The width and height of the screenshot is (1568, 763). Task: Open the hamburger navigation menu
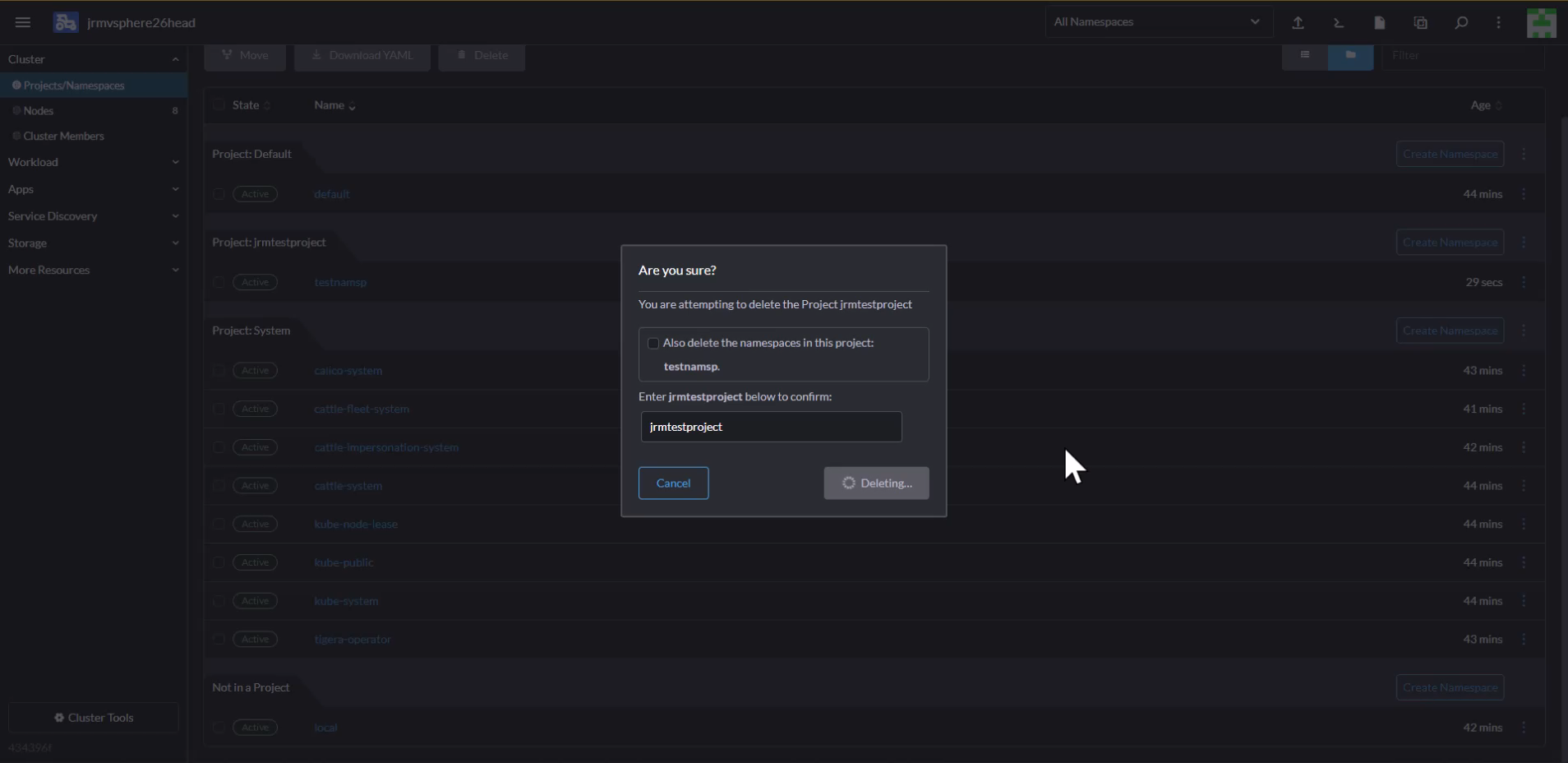(x=22, y=22)
